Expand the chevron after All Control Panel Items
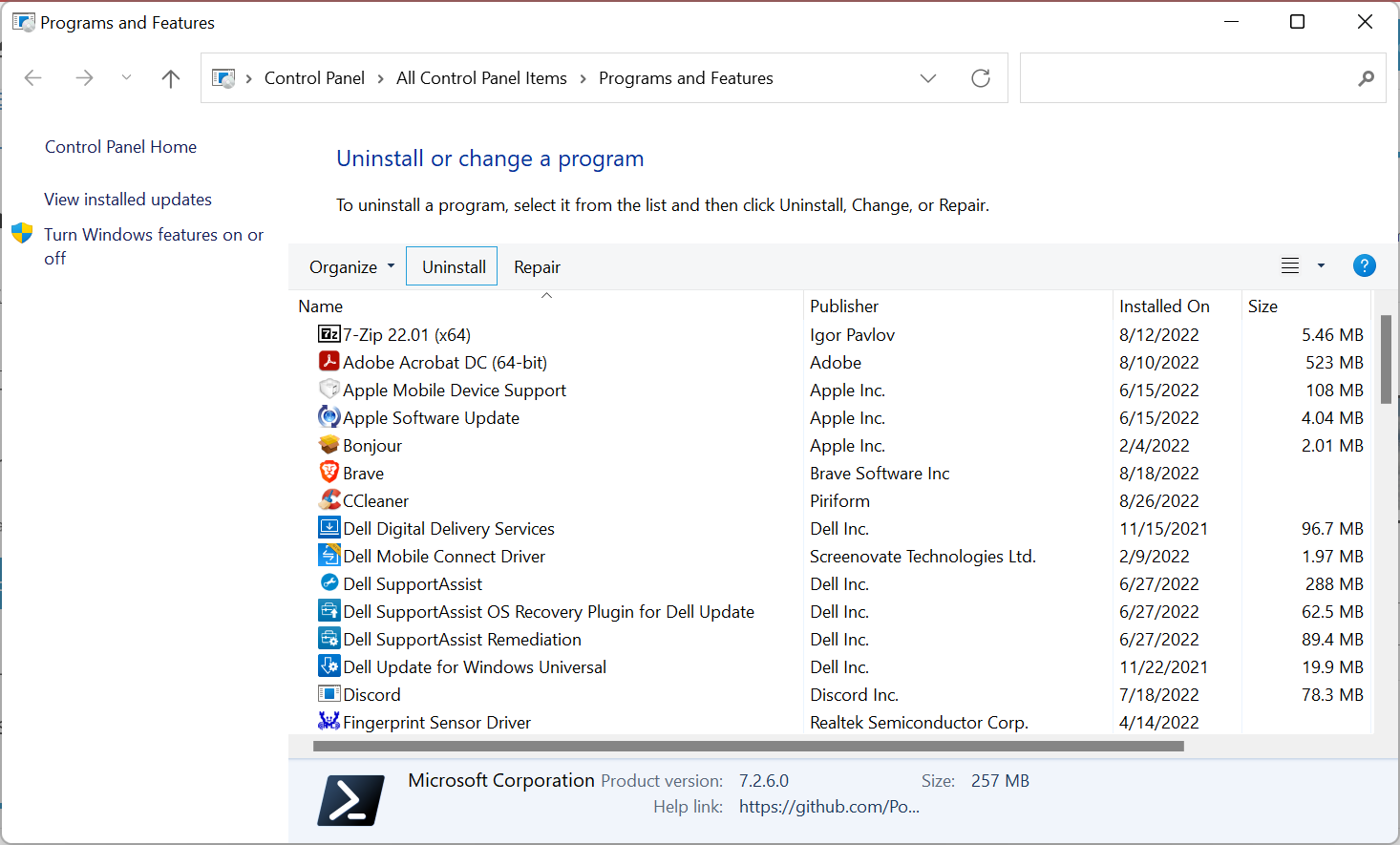Image resolution: width=1400 pixels, height=845 pixels. click(x=583, y=78)
